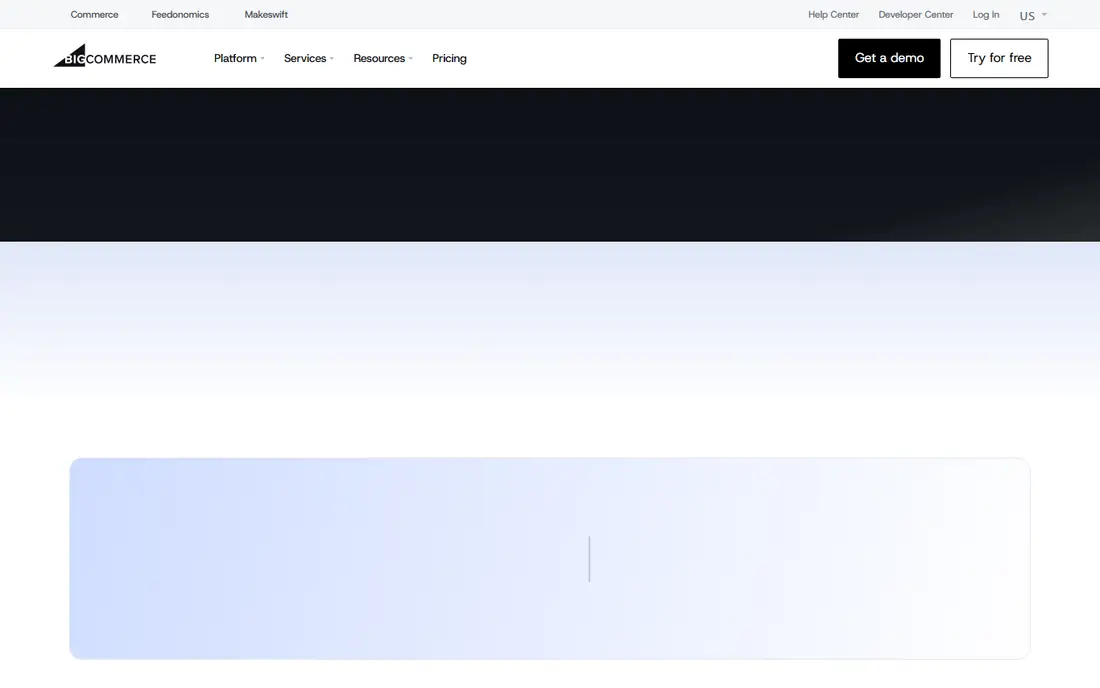The image size is (1100, 688).
Task: Click the BigCommerce logo
Action: [x=105, y=56]
